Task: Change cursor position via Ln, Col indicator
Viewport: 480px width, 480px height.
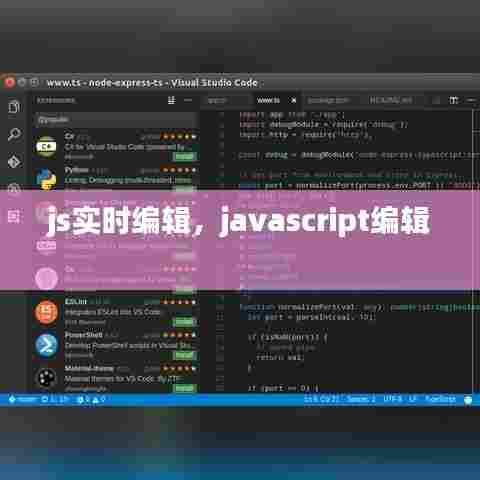Action: 322,399
